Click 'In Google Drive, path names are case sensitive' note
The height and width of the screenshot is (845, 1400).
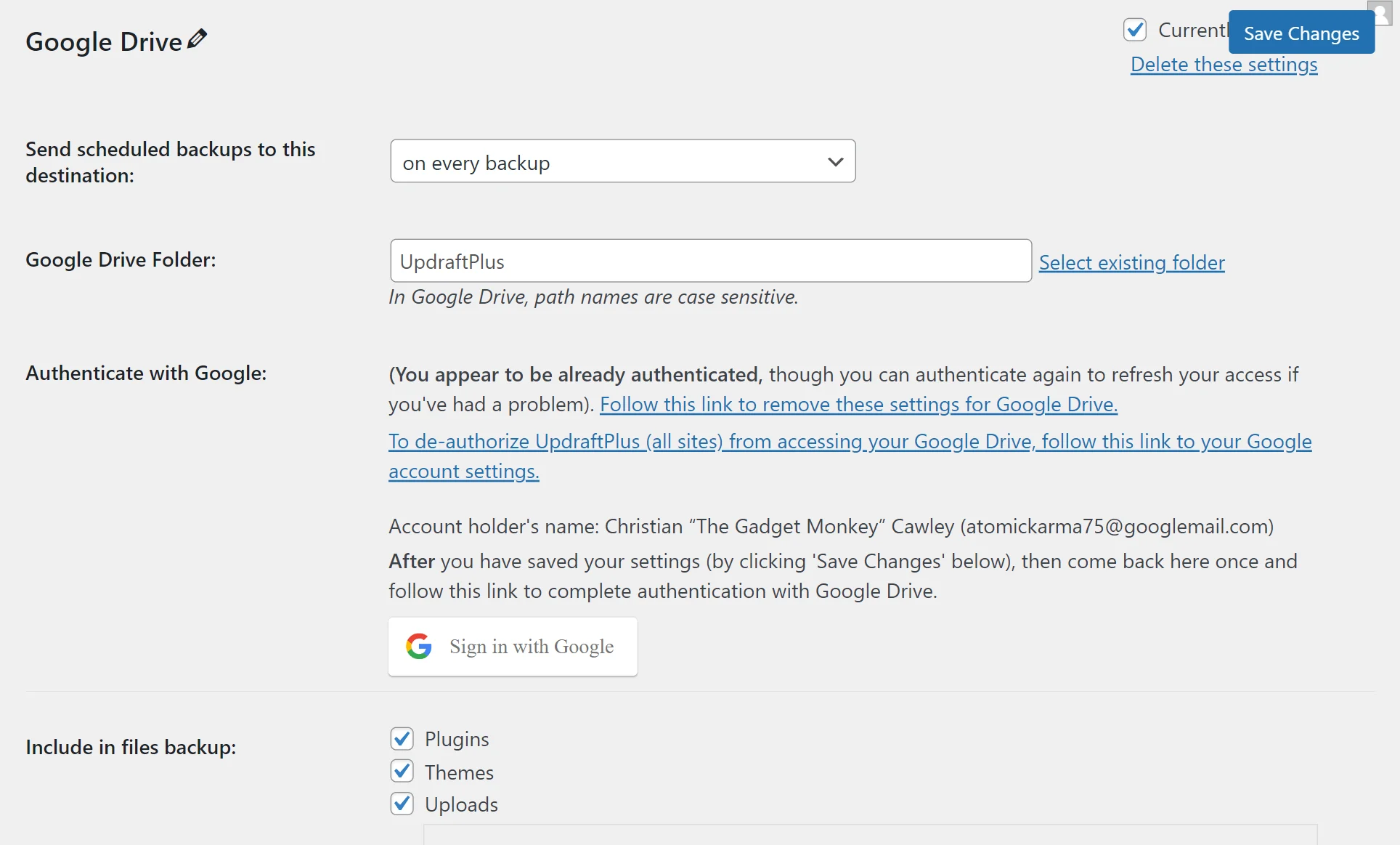click(593, 297)
